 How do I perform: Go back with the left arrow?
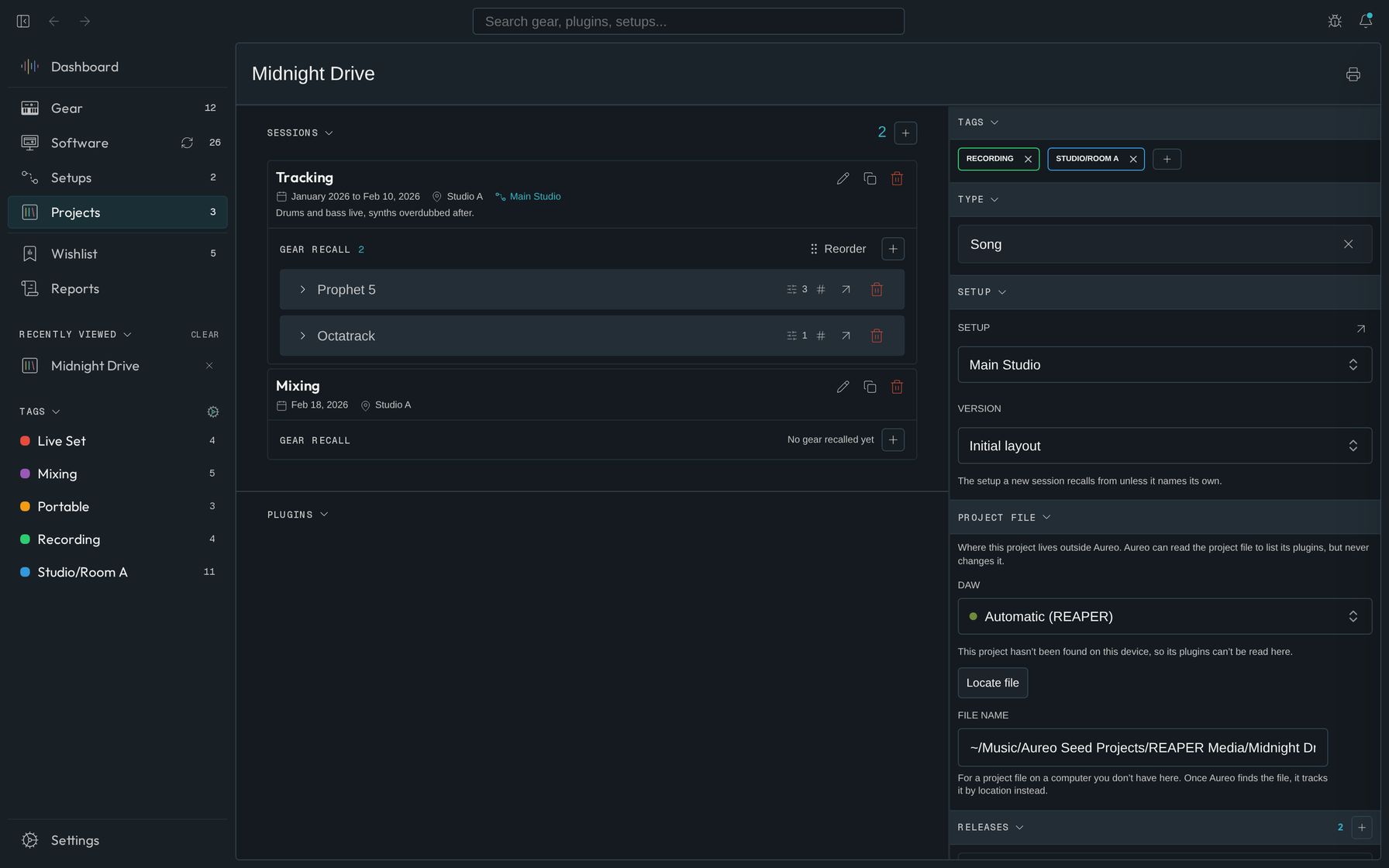pyautogui.click(x=53, y=22)
